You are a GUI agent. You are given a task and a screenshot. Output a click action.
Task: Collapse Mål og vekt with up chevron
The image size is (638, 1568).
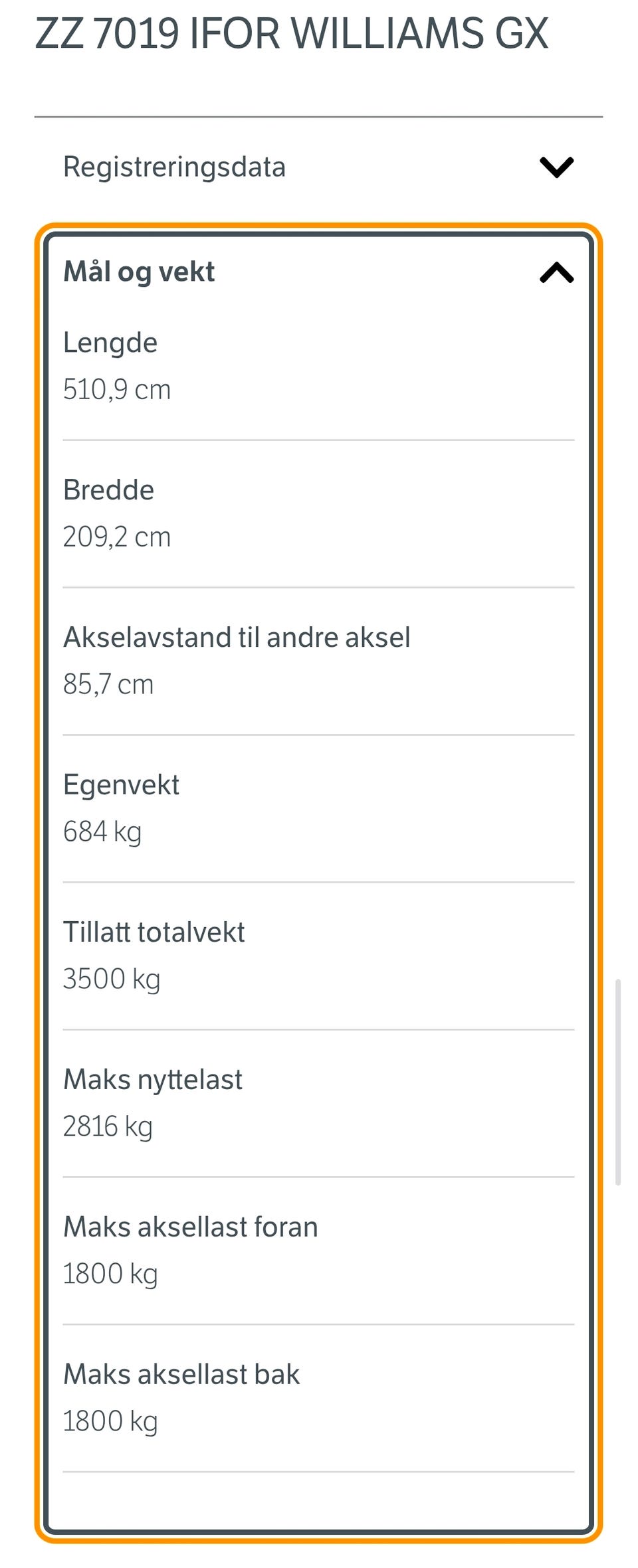pyautogui.click(x=556, y=272)
